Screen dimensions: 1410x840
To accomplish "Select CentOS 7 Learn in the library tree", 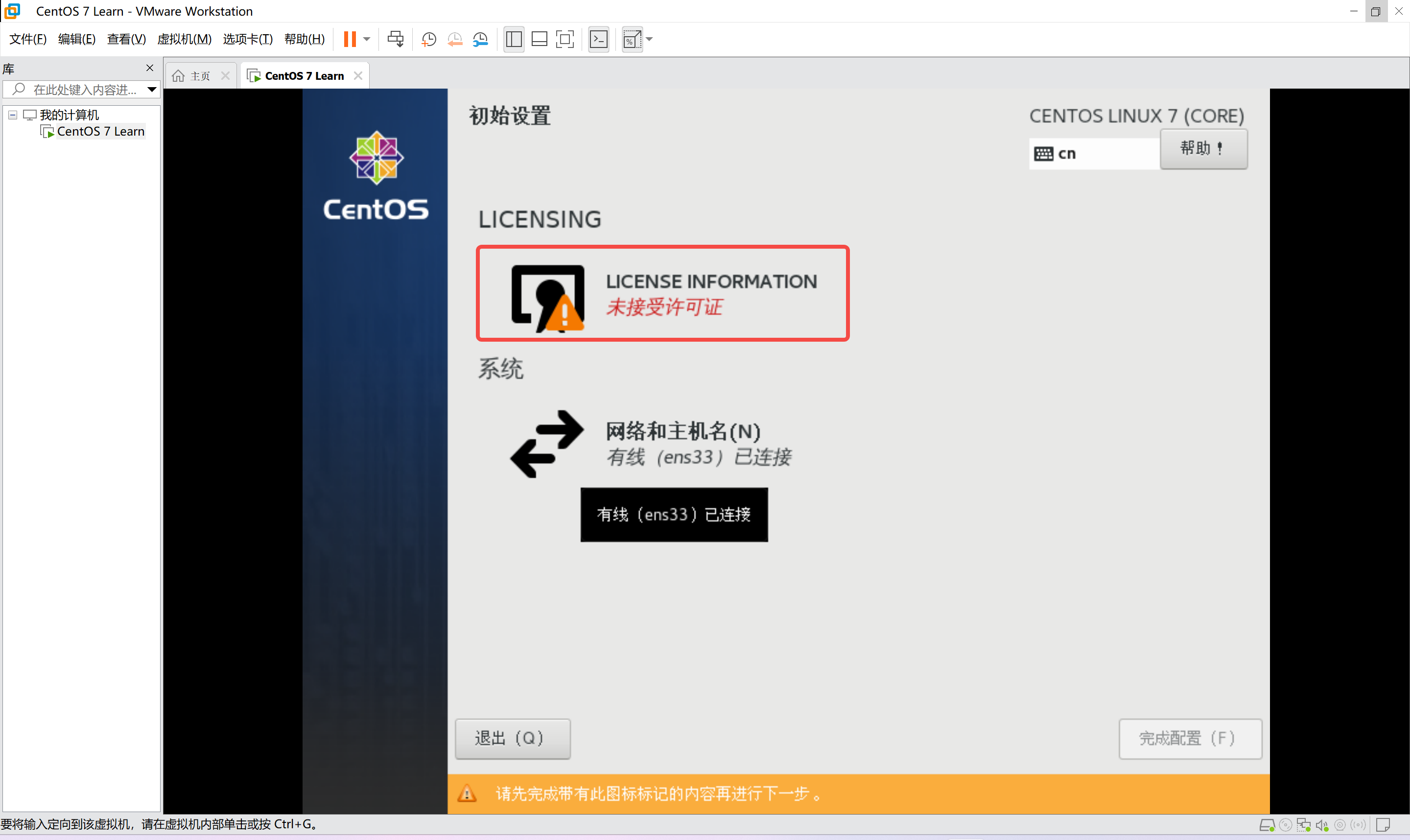I will click(x=100, y=131).
